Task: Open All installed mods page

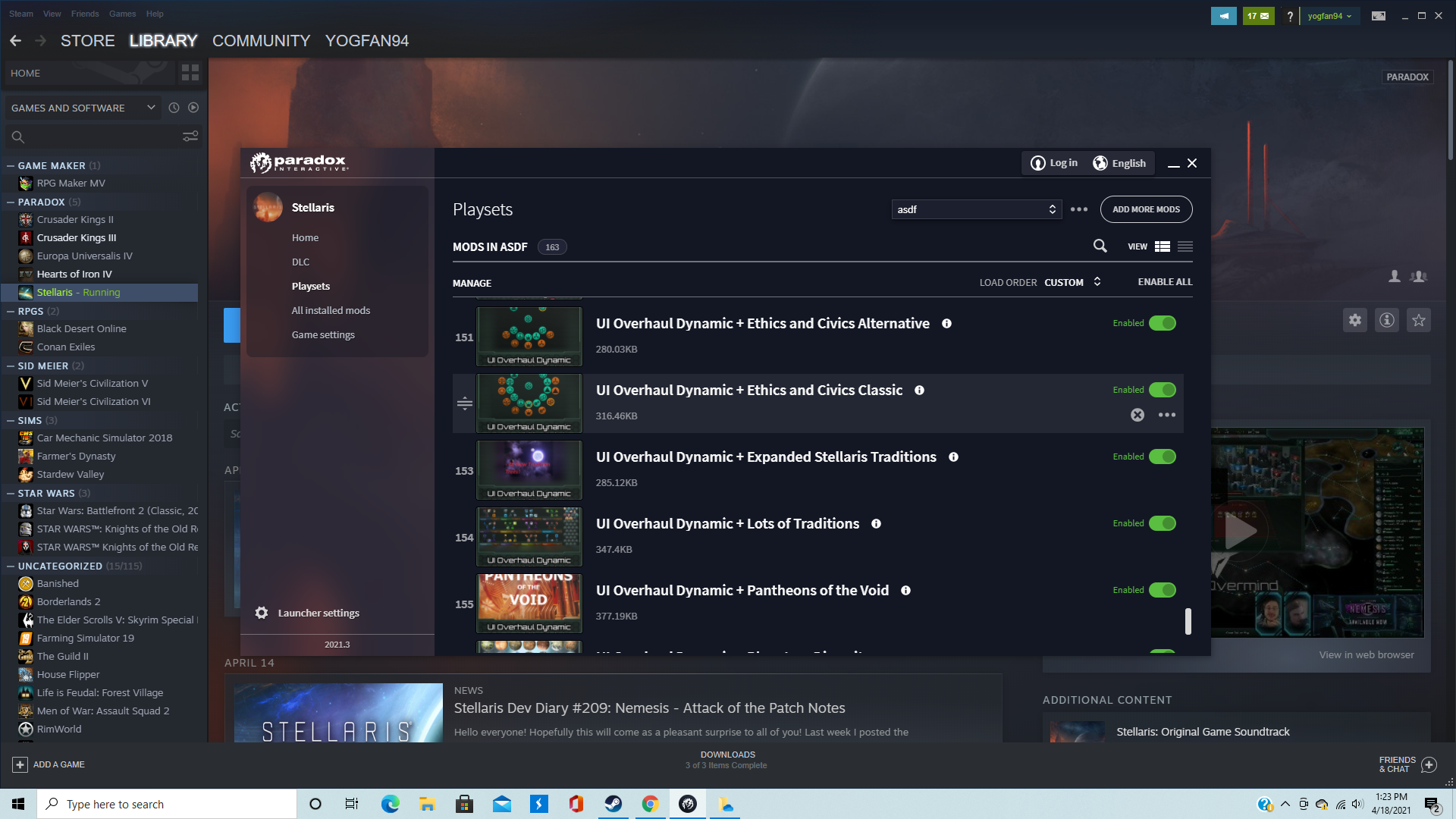Action: pyautogui.click(x=331, y=311)
